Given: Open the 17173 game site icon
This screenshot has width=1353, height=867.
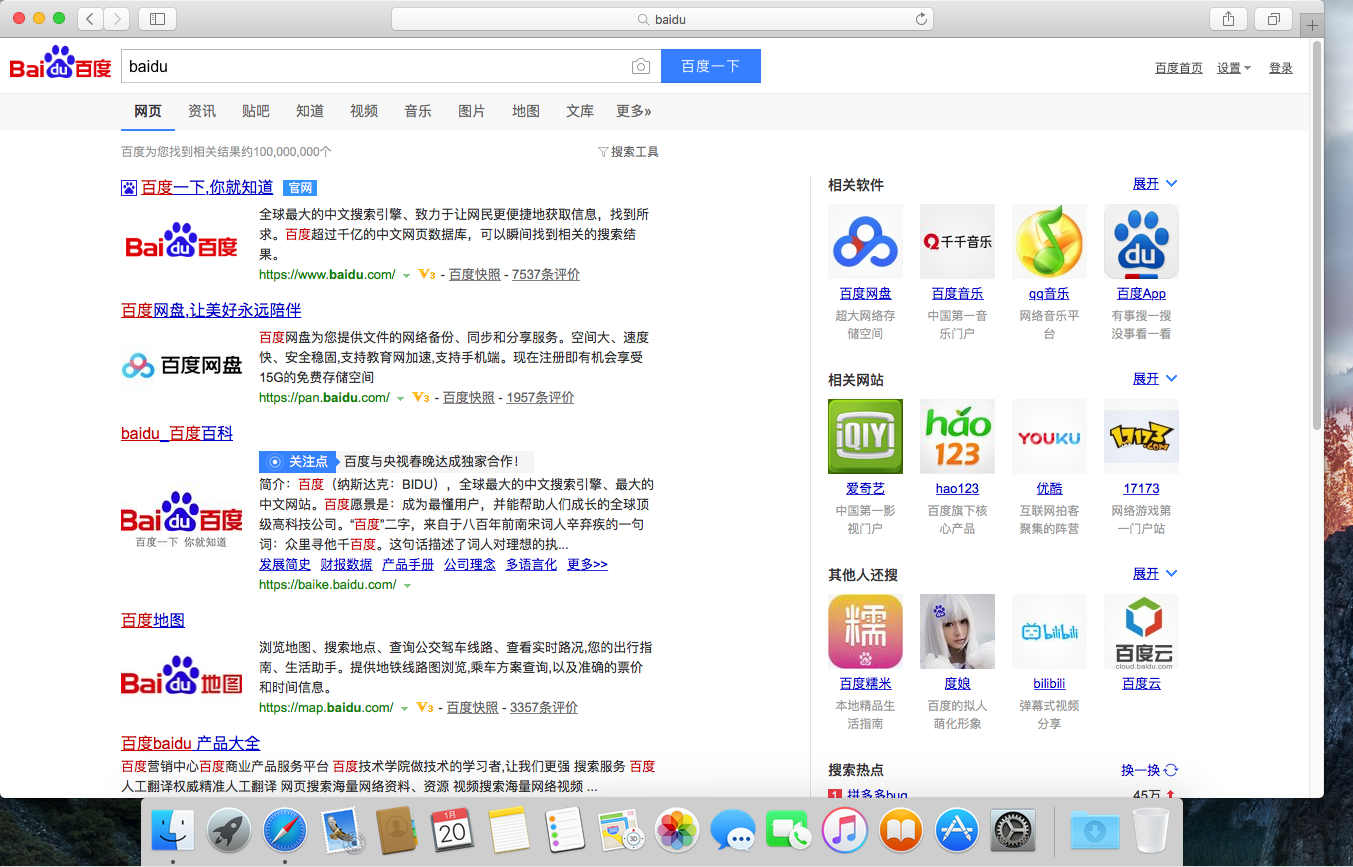Looking at the screenshot, I should [1141, 436].
